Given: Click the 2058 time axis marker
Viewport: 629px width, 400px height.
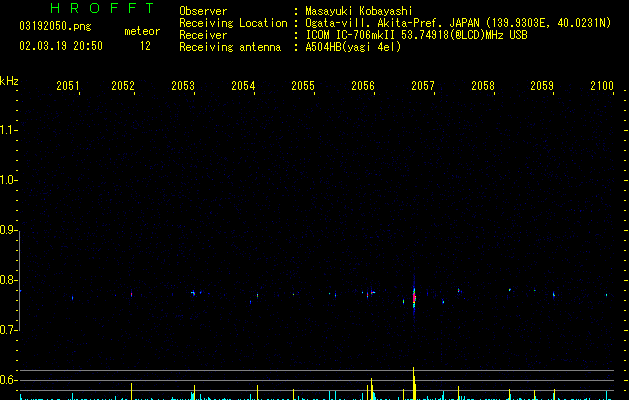Looking at the screenshot, I should 483,85.
